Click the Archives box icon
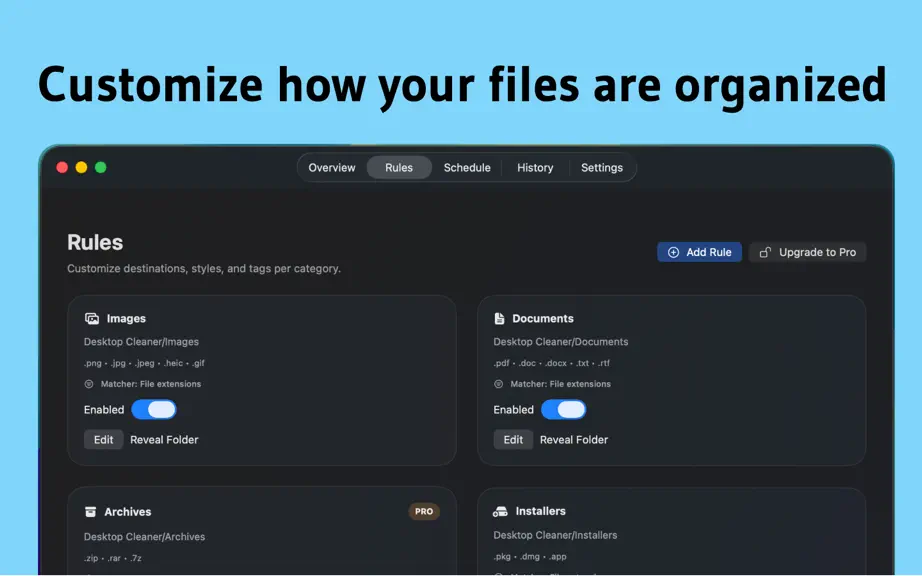Screen dimensions: 922x576 91,512
